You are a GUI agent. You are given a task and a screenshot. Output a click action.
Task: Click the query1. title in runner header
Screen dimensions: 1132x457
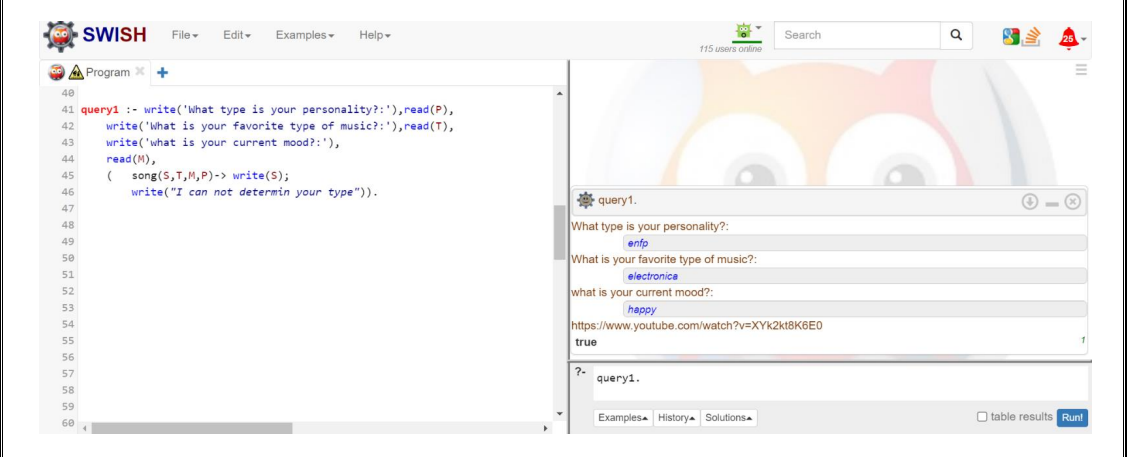[x=617, y=201]
